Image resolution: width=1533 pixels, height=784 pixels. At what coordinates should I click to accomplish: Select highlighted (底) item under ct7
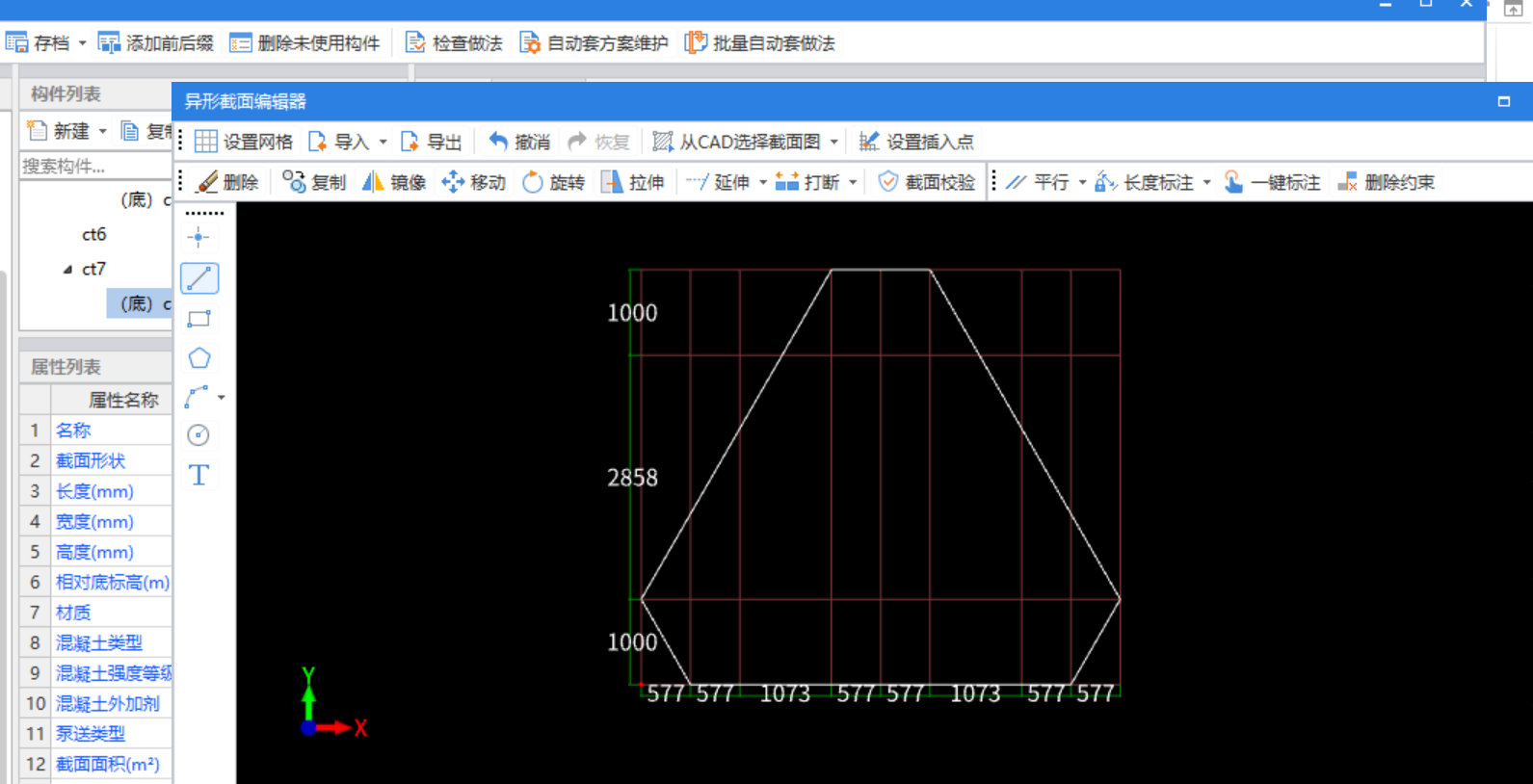(141, 304)
